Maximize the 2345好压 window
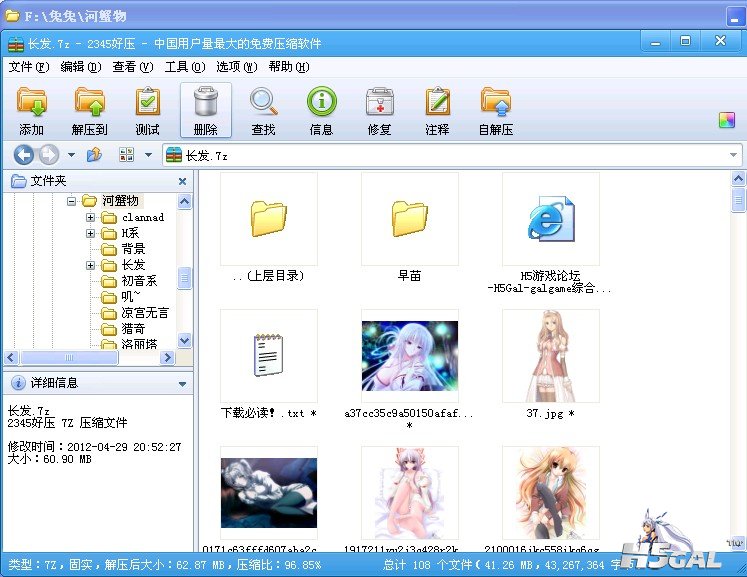This screenshot has width=747, height=577. (685, 41)
